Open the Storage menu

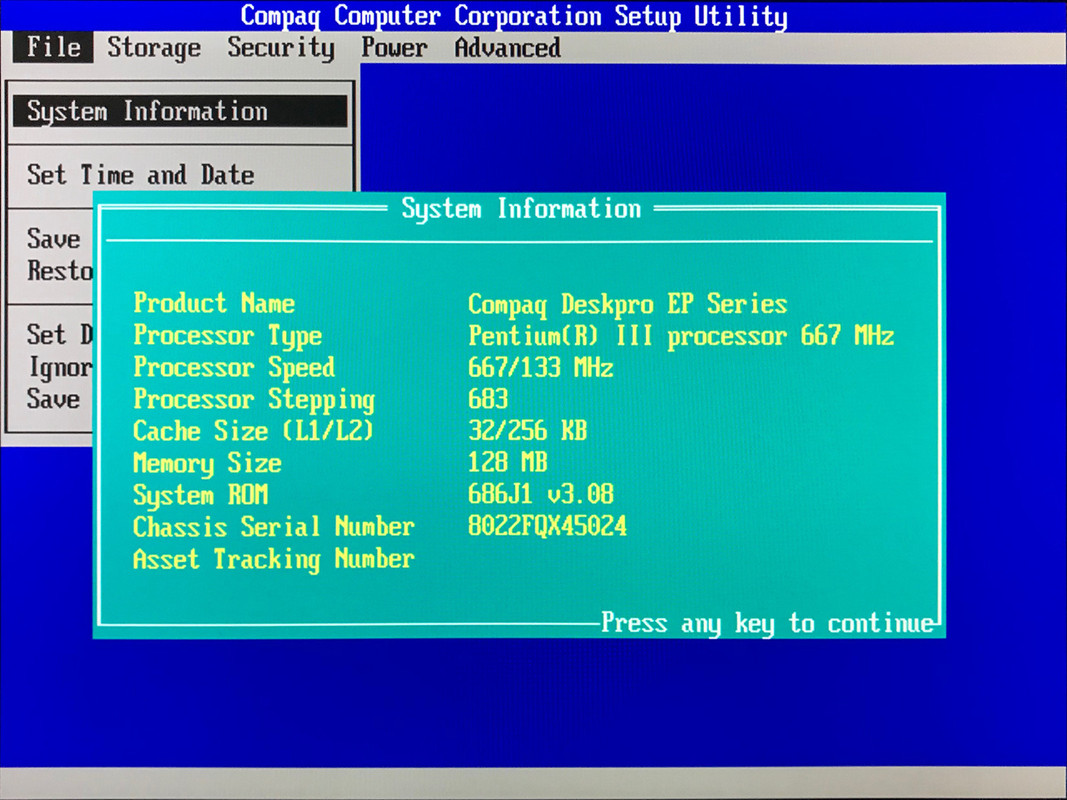154,48
